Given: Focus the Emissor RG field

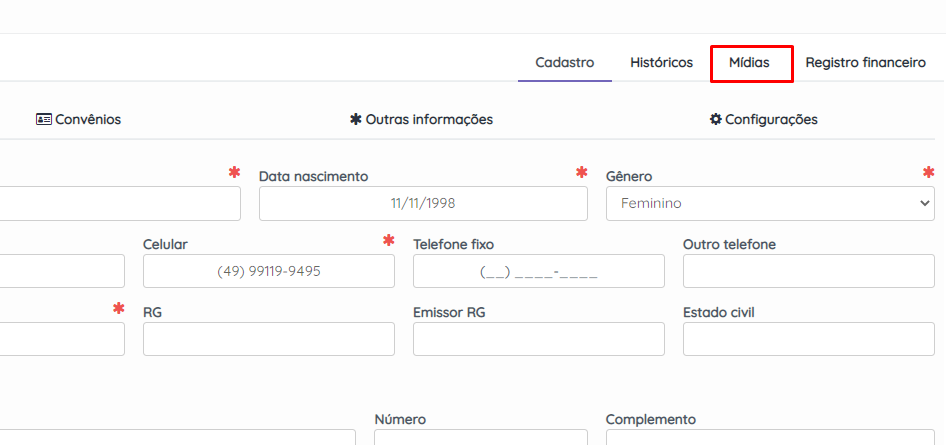Looking at the screenshot, I should [538, 339].
